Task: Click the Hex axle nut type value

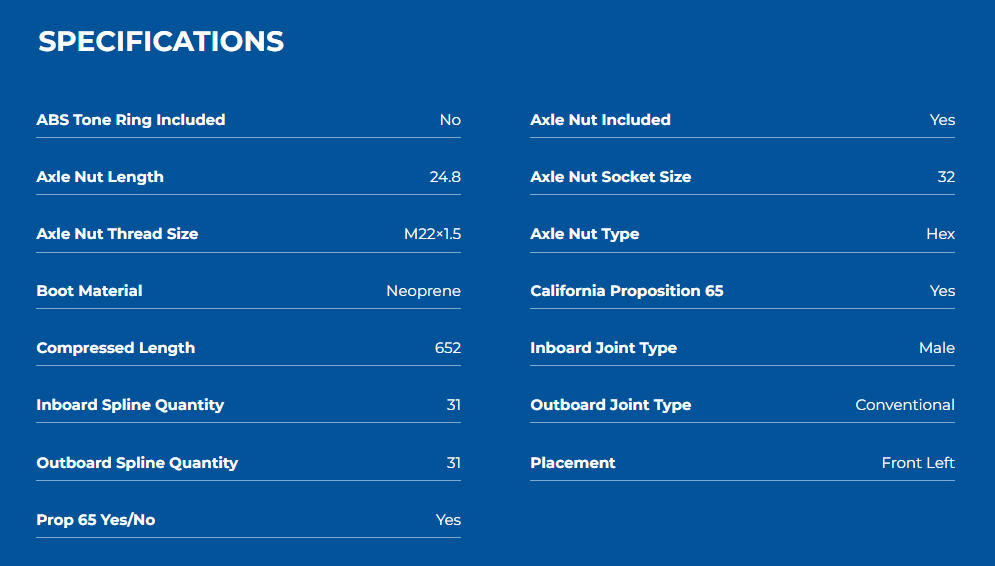Action: click(x=940, y=234)
